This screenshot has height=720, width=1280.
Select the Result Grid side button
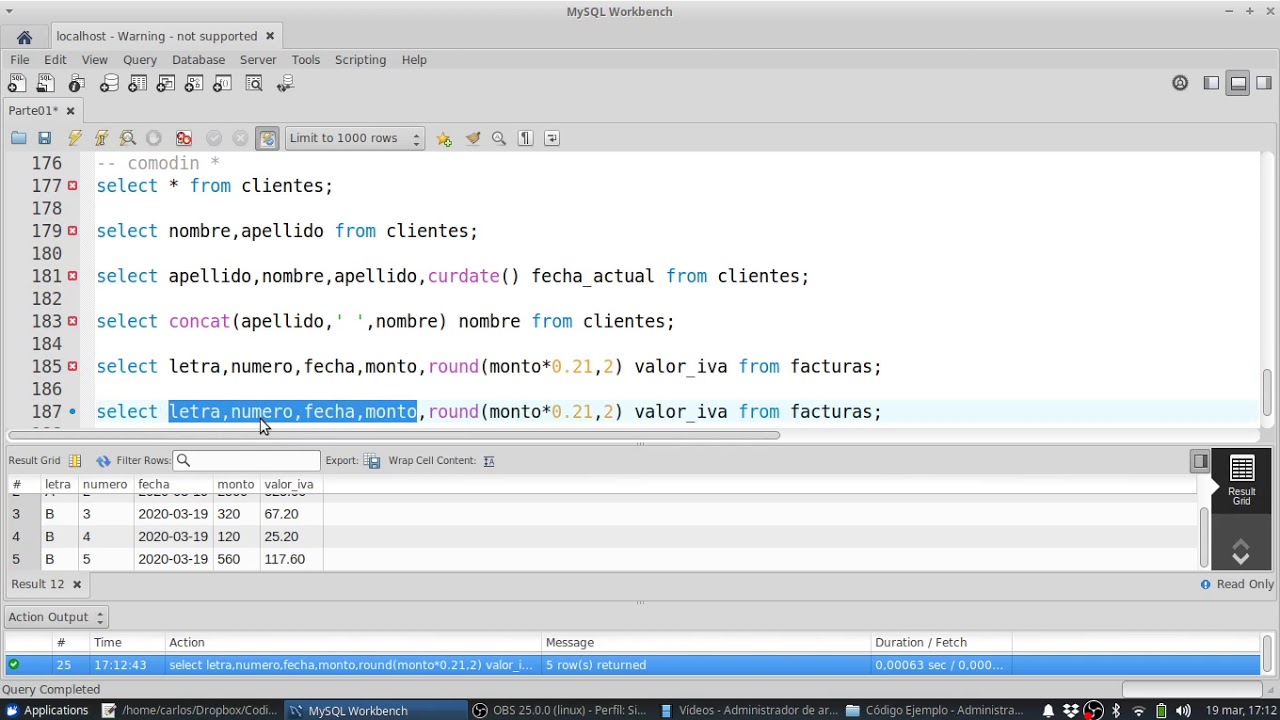pyautogui.click(x=1241, y=481)
